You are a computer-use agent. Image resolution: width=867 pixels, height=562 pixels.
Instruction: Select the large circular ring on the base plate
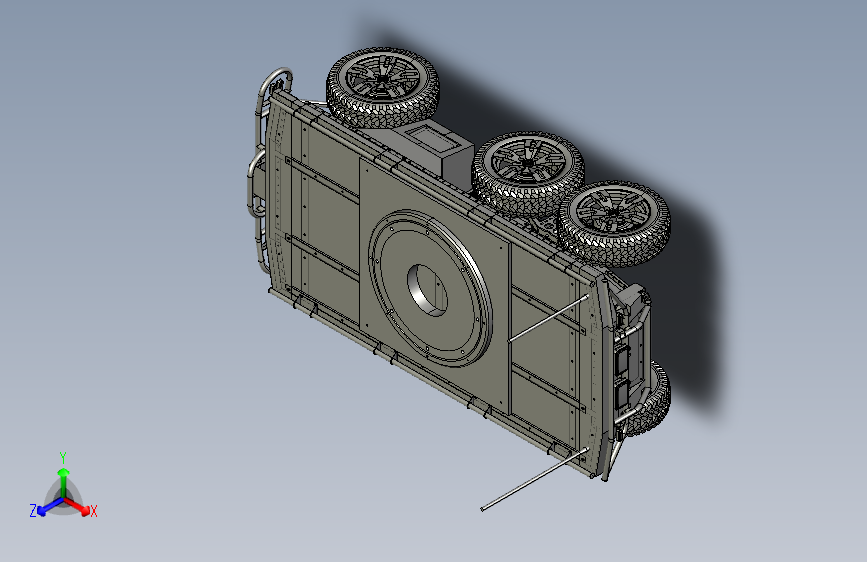(x=430, y=288)
